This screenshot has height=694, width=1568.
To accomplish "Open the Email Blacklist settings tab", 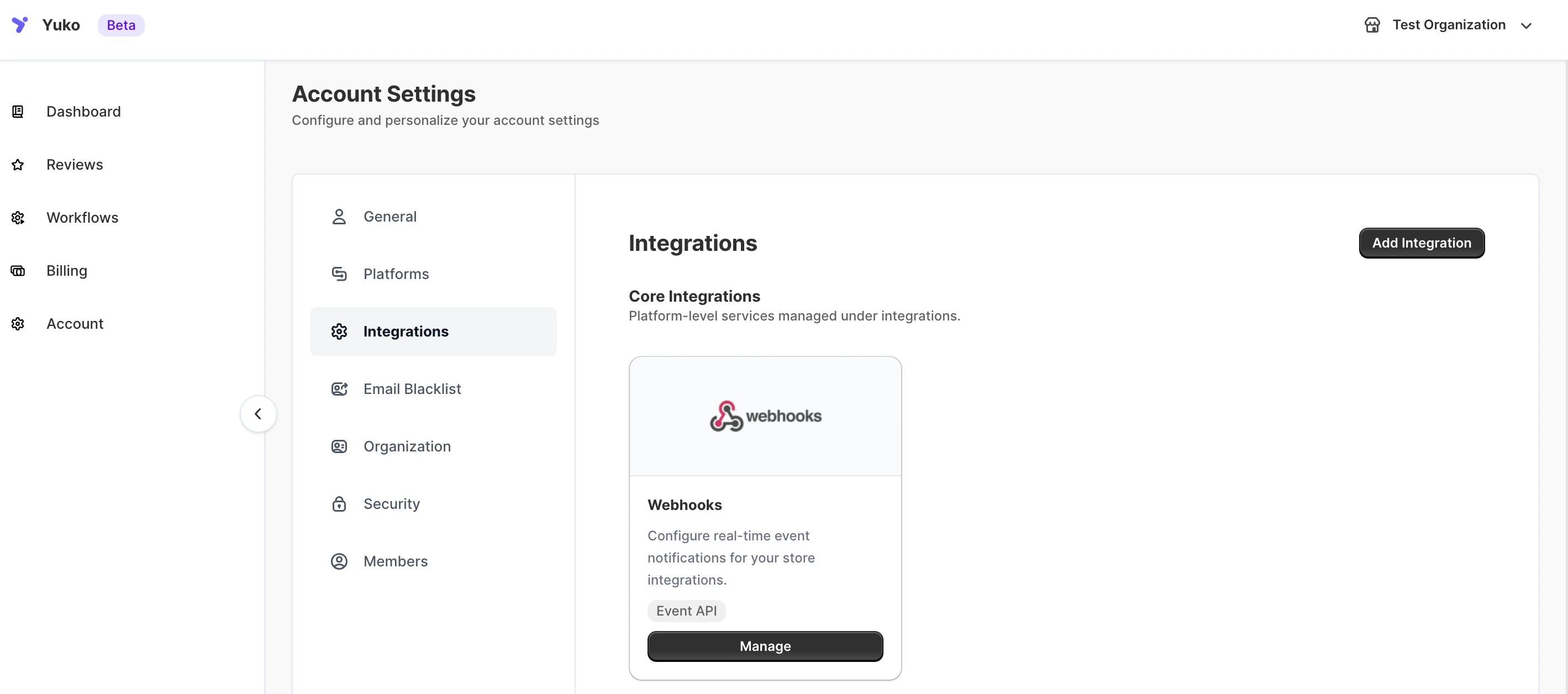I will click(x=433, y=388).
